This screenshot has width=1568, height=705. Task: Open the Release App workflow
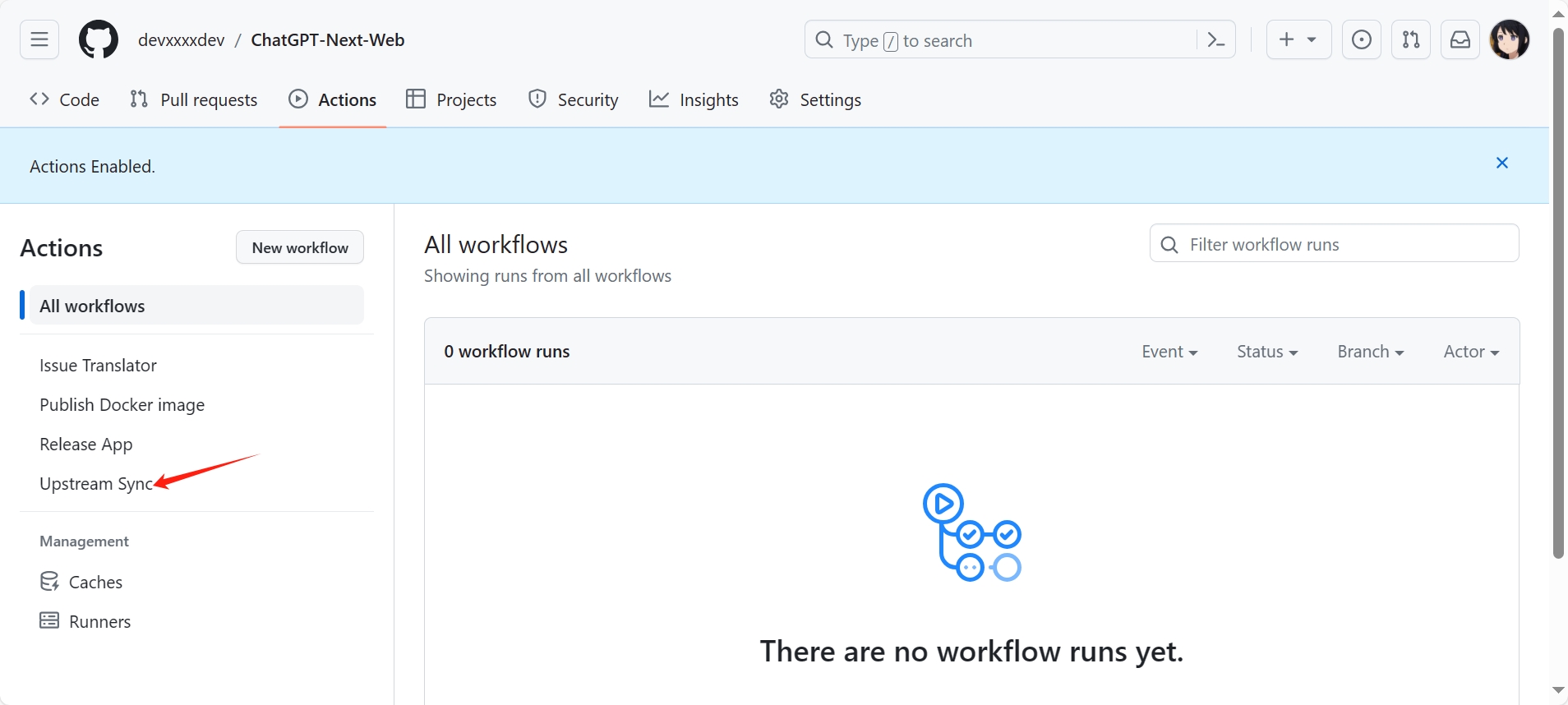(85, 445)
